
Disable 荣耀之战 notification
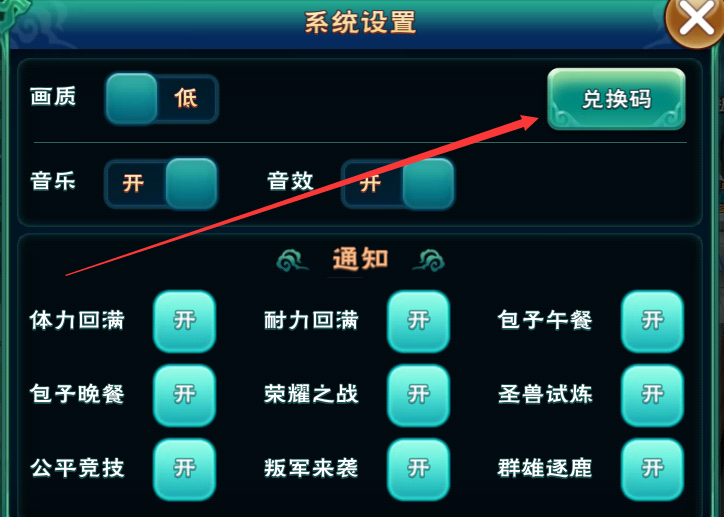point(418,395)
